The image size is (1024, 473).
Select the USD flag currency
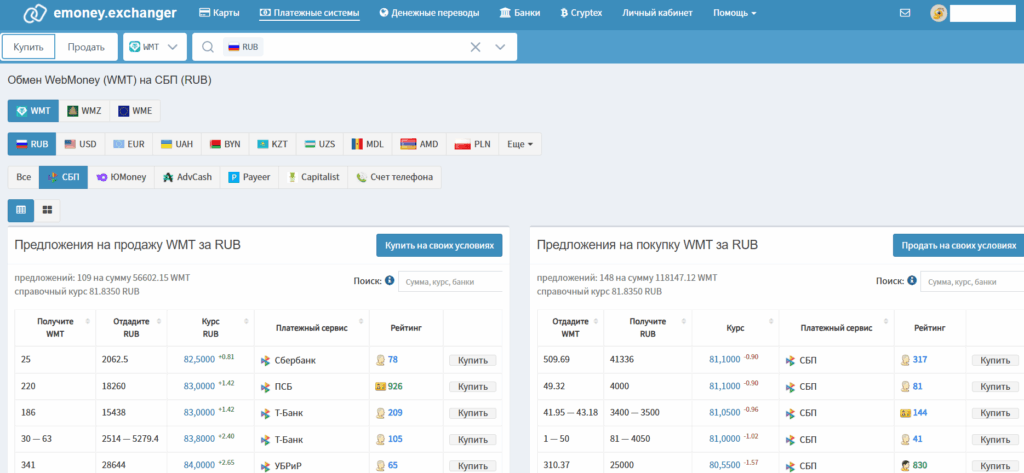pyautogui.click(x=81, y=144)
